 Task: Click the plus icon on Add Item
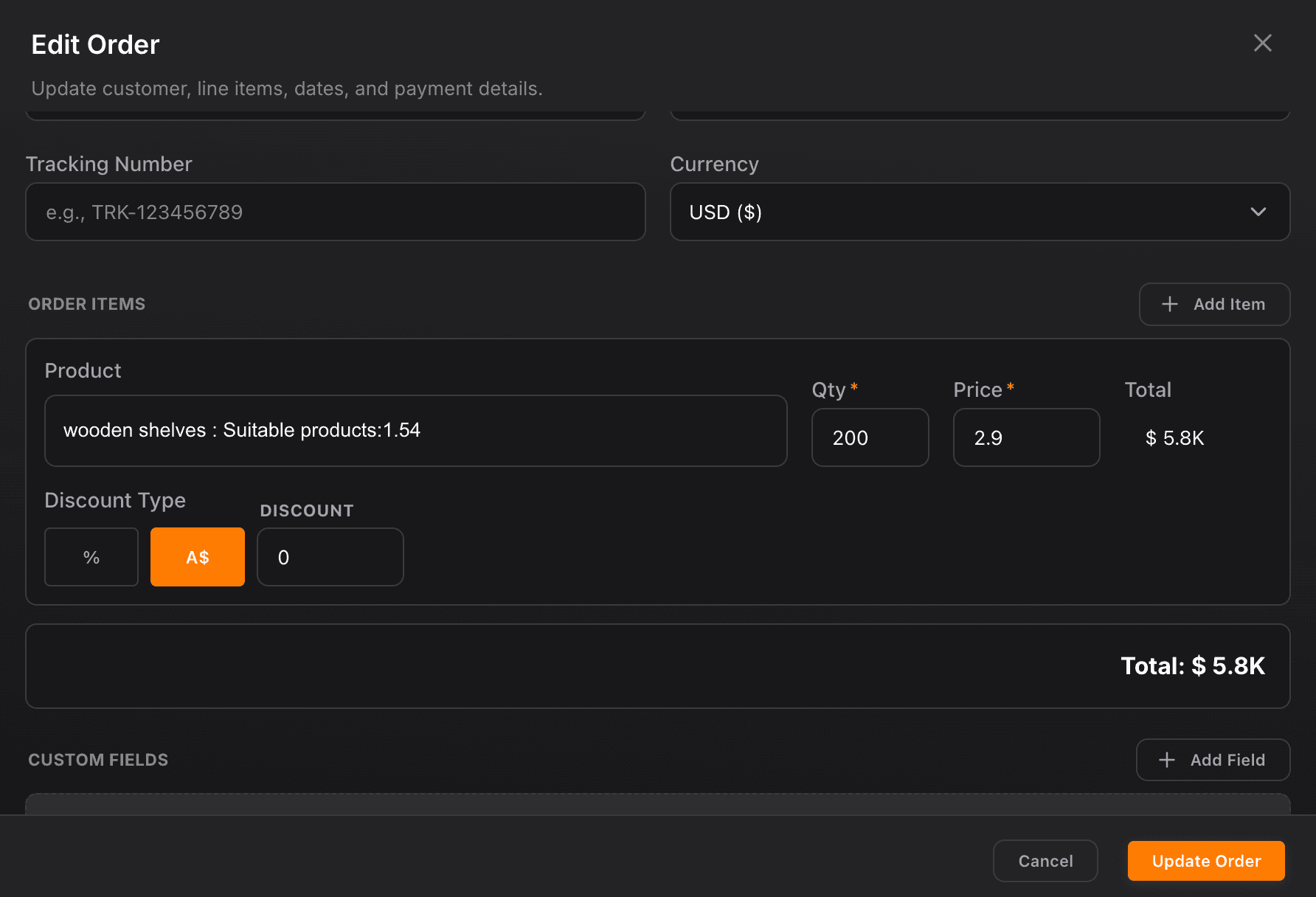[1169, 304]
